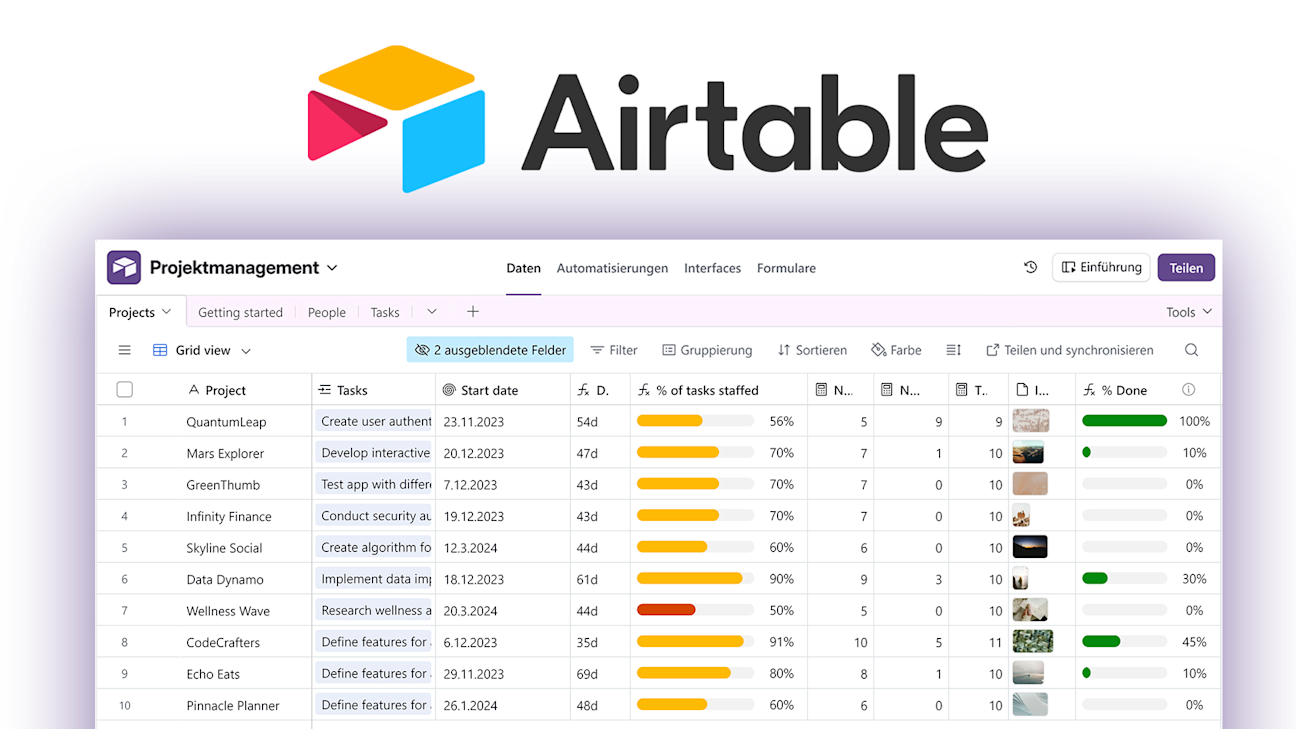Open the CodeCrafters image thumbnail
Viewport: 1296px width, 729px height.
click(1033, 642)
